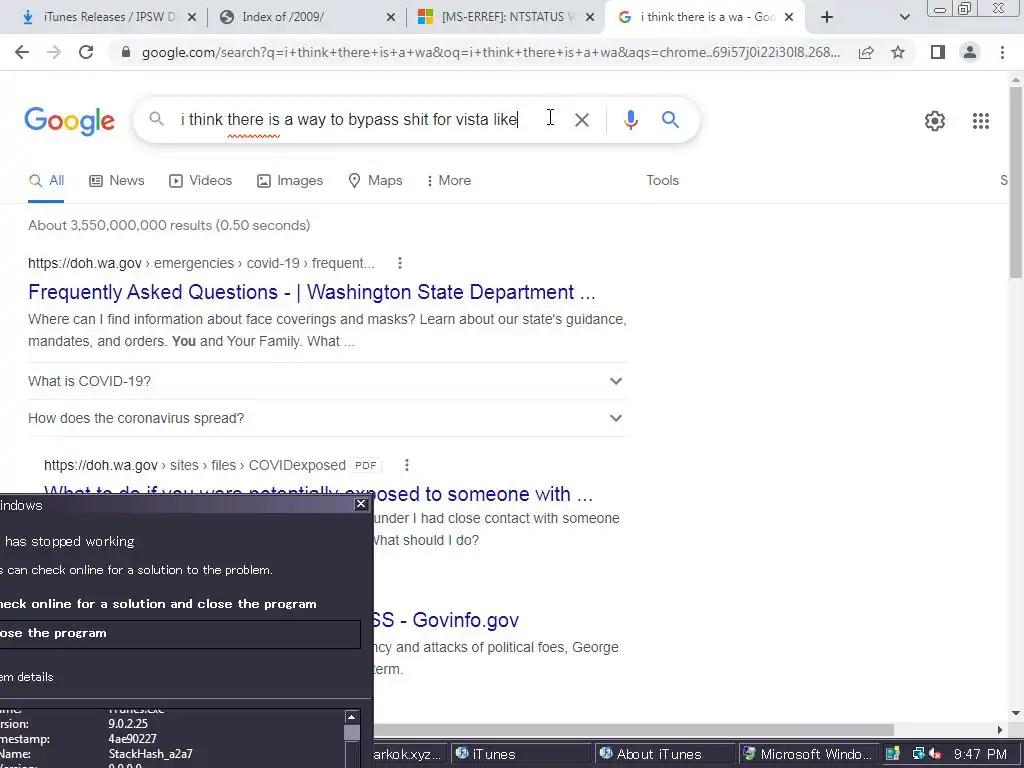Open three-dot options for doh.wa.gov frequent result

[400, 263]
